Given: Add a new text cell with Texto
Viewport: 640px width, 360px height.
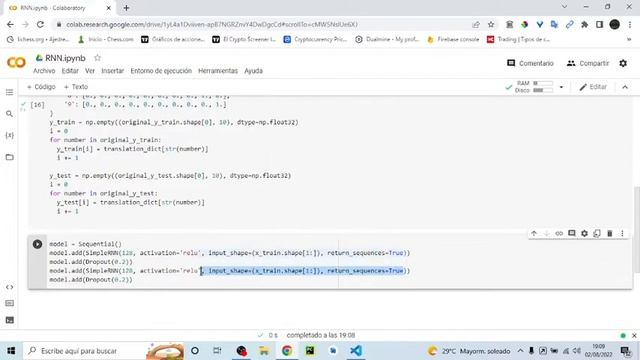Looking at the screenshot, I should pyautogui.click(x=76, y=87).
